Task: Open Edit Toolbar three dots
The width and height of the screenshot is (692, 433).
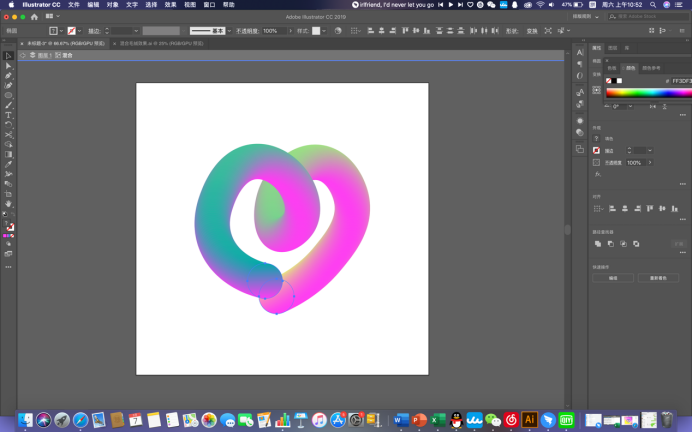Action: tap(8, 267)
